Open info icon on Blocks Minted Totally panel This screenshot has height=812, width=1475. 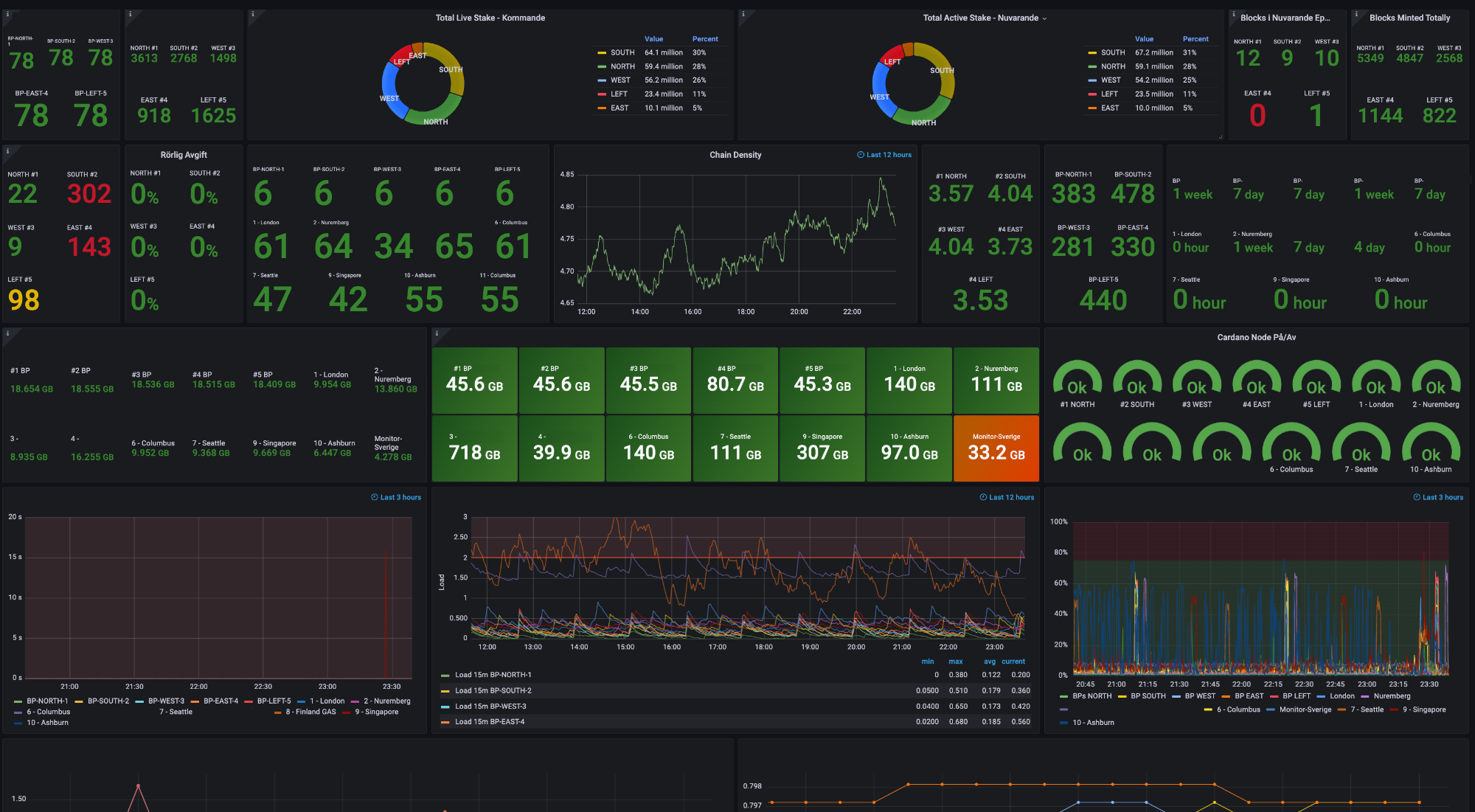click(x=1356, y=14)
